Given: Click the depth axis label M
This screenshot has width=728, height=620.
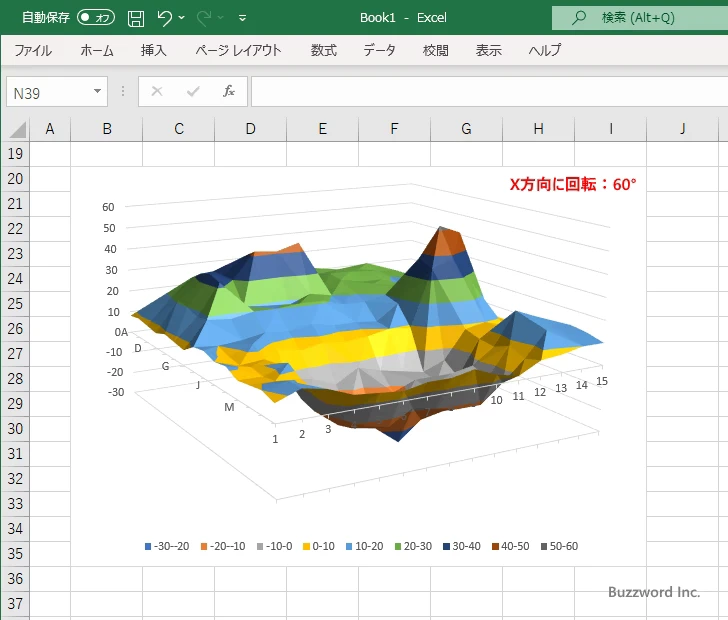Looking at the screenshot, I should coord(229,407).
